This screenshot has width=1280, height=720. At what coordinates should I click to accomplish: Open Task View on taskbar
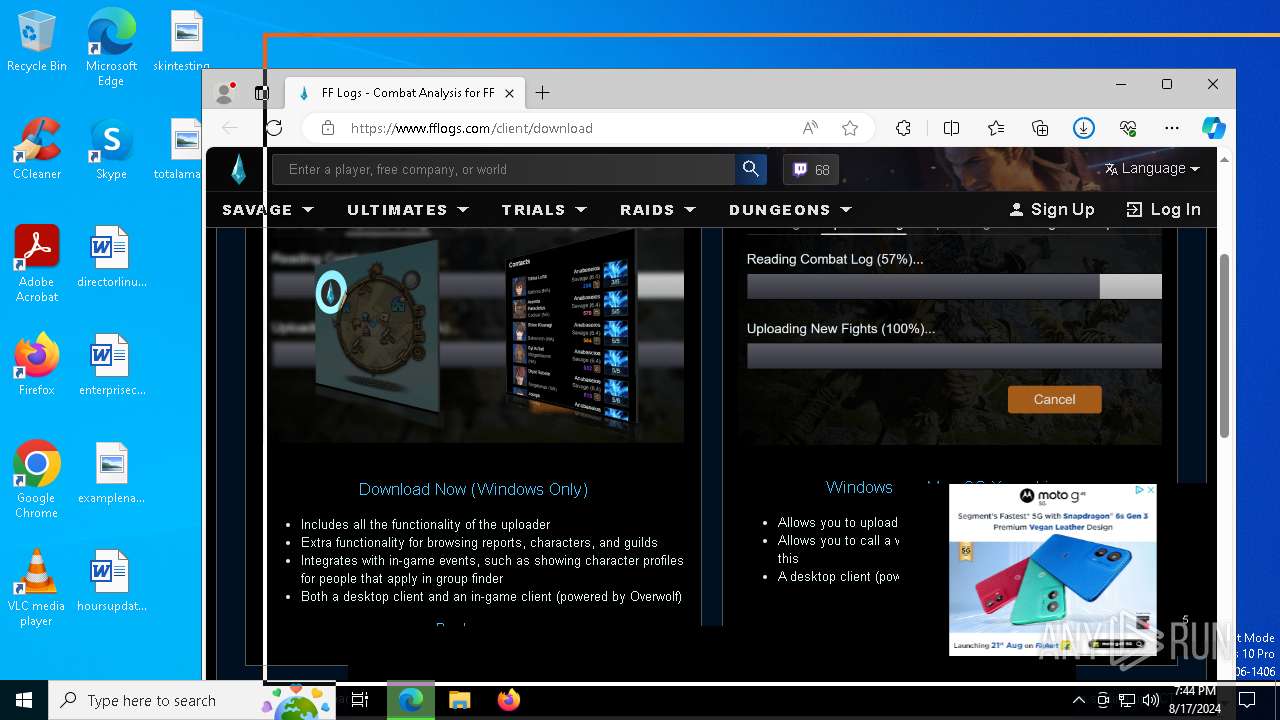coord(360,700)
